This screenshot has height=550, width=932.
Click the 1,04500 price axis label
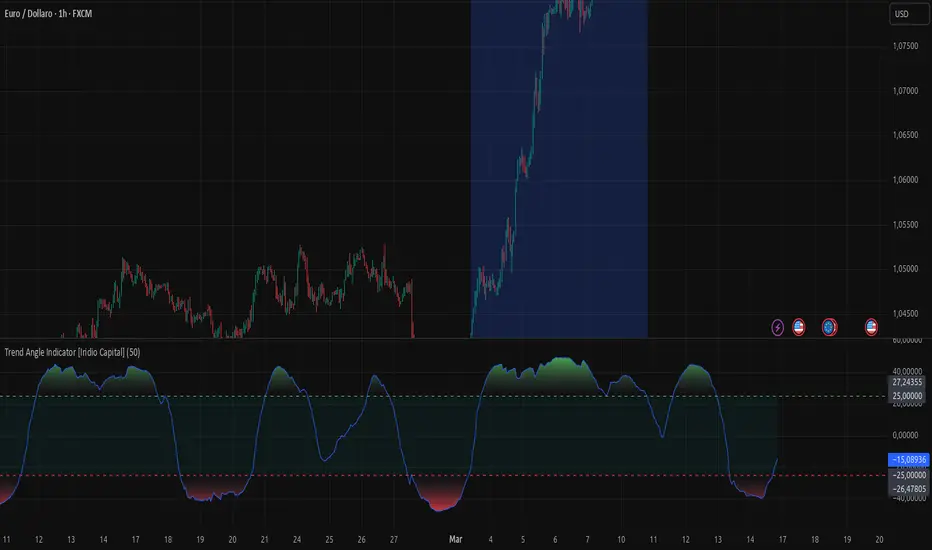coord(905,313)
